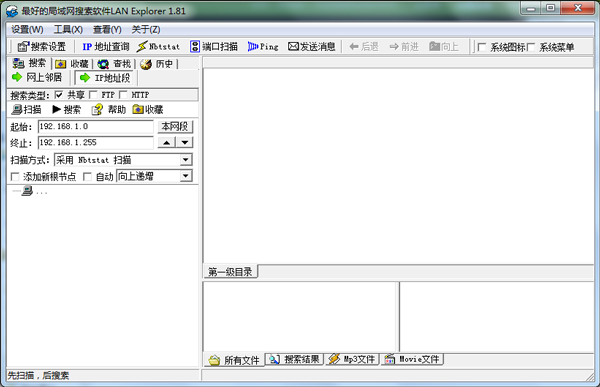600x387 pixels.
Task: Enable 添加新根节点 checkbox
Action: (x=15, y=176)
